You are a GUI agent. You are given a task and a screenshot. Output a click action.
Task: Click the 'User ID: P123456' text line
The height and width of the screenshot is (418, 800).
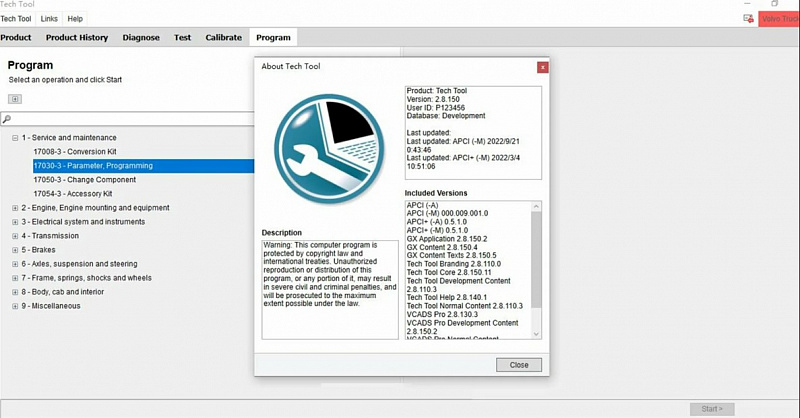(x=436, y=108)
